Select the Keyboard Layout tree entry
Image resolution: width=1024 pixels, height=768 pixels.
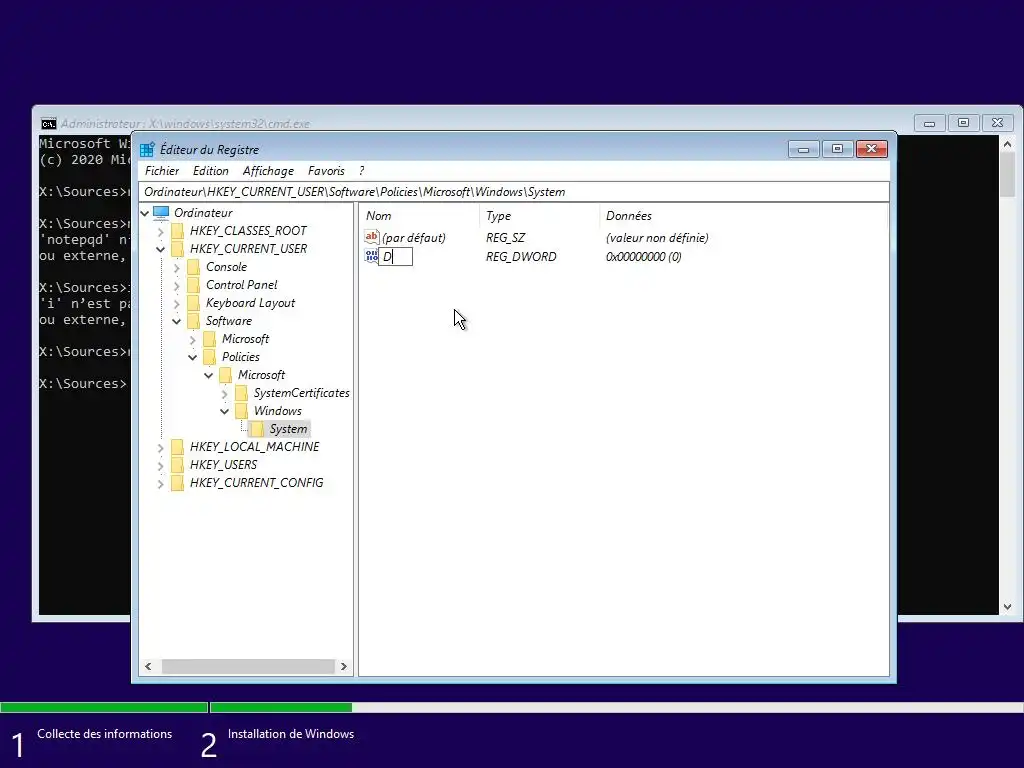[x=250, y=303]
